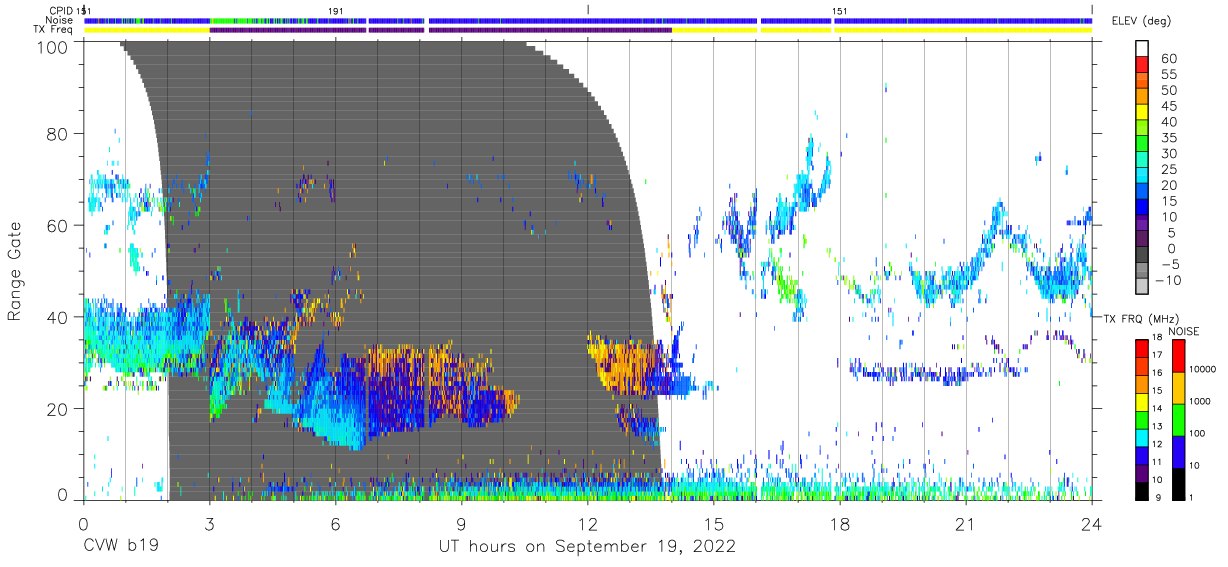Click the Range Gate tick label '60'

57,226
